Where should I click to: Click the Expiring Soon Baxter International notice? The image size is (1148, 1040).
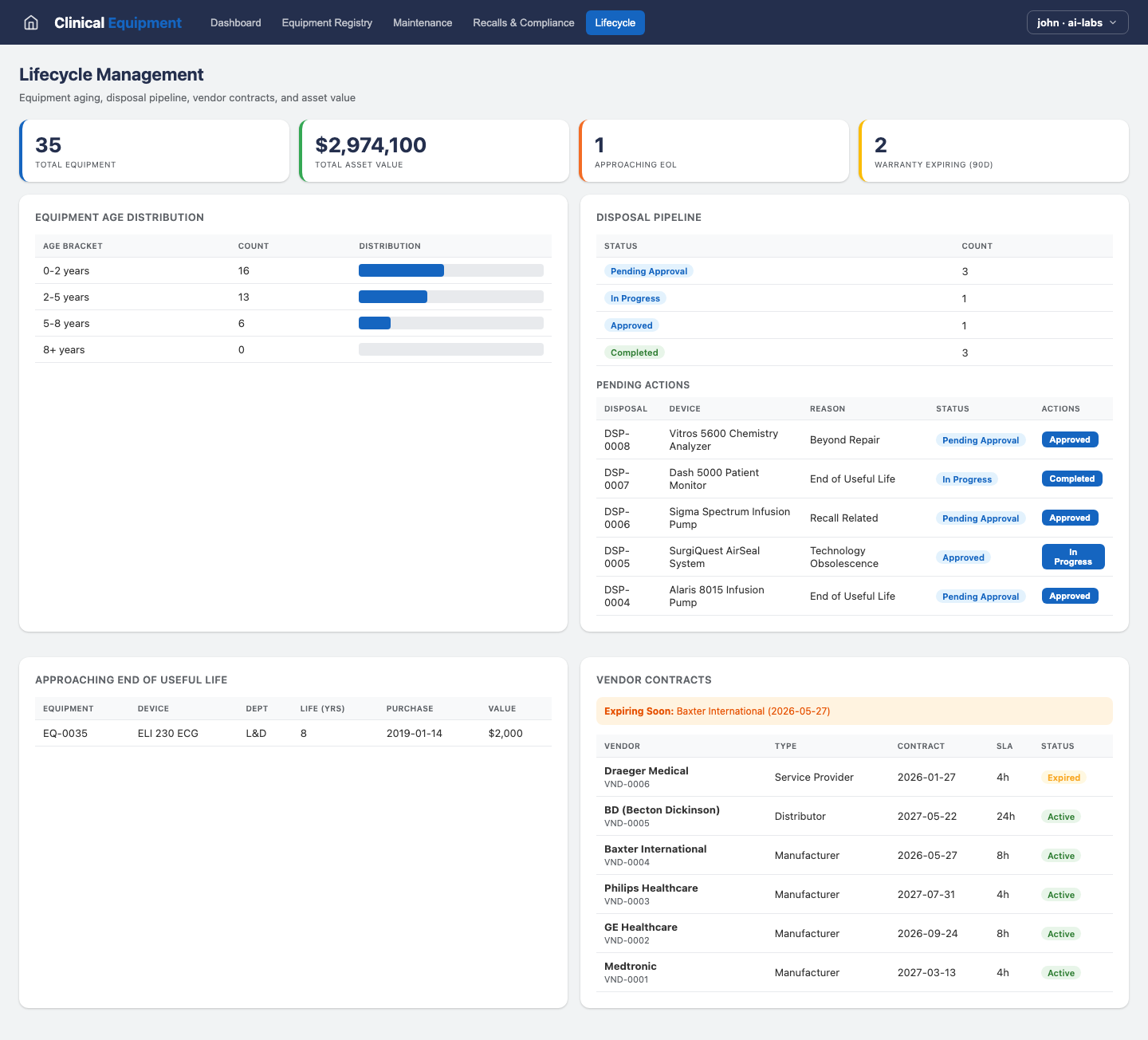(x=854, y=711)
